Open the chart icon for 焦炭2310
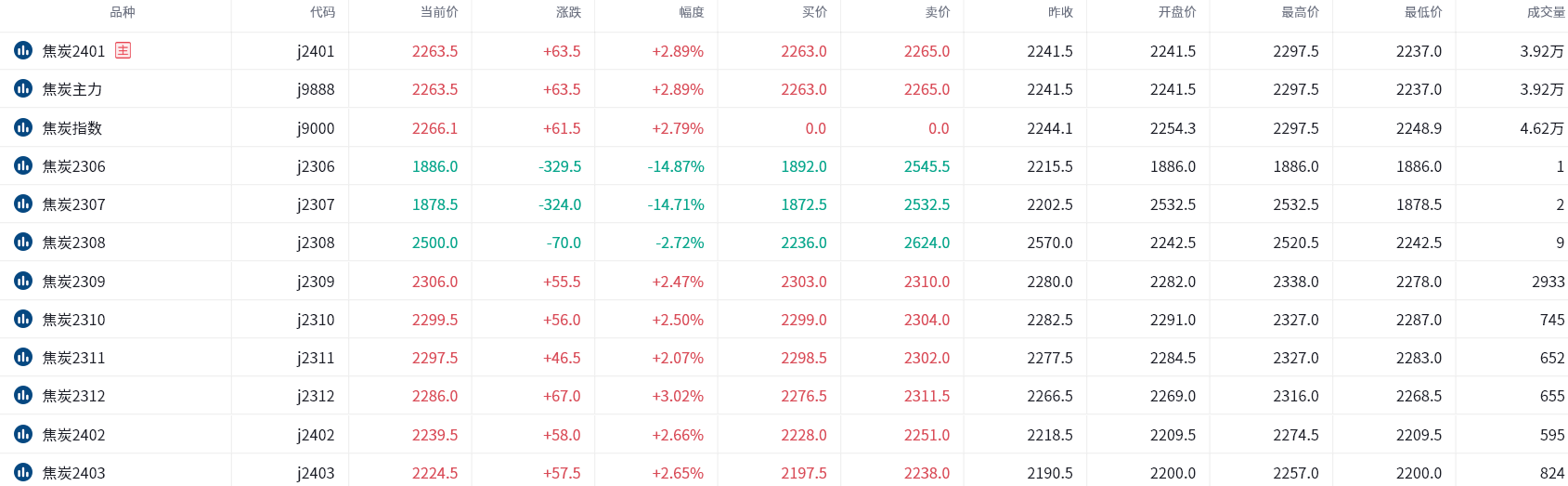1568x486 pixels. click(23, 319)
